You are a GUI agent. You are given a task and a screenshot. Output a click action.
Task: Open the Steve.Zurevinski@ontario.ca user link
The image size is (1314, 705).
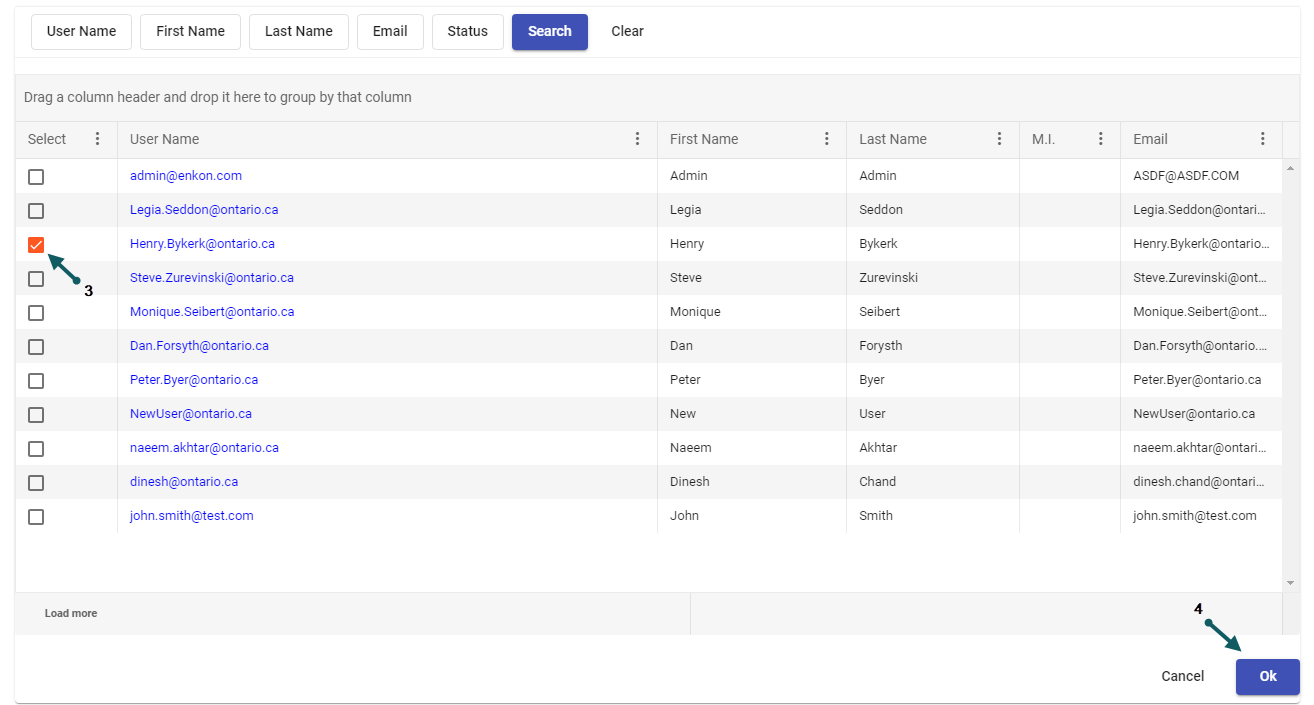pos(212,278)
